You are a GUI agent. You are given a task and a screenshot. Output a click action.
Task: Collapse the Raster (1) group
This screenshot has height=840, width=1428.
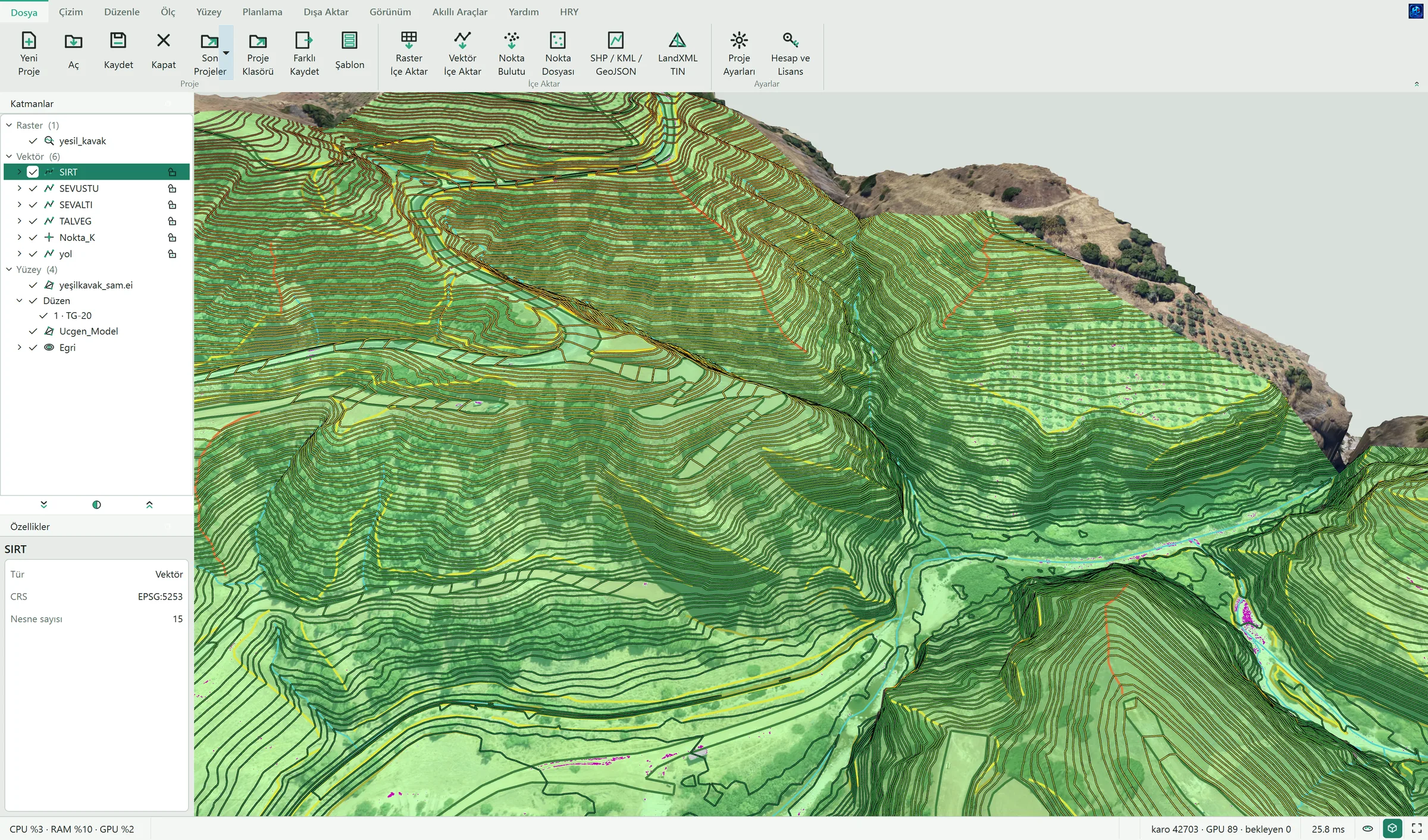click(9, 126)
